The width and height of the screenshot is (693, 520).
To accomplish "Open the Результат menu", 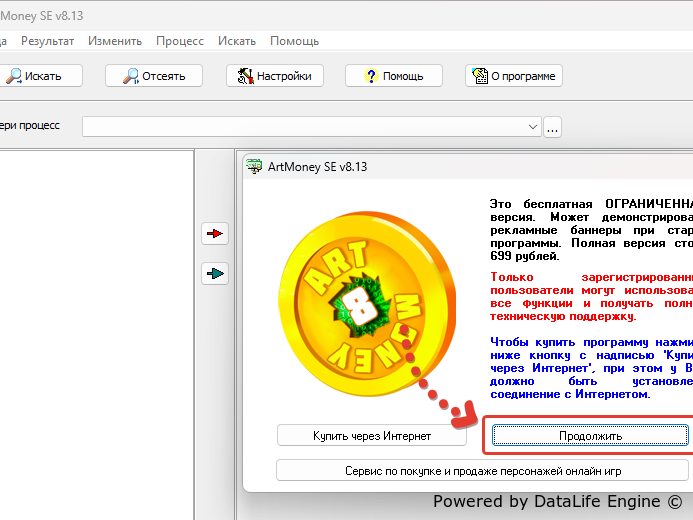I will pyautogui.click(x=48, y=41).
